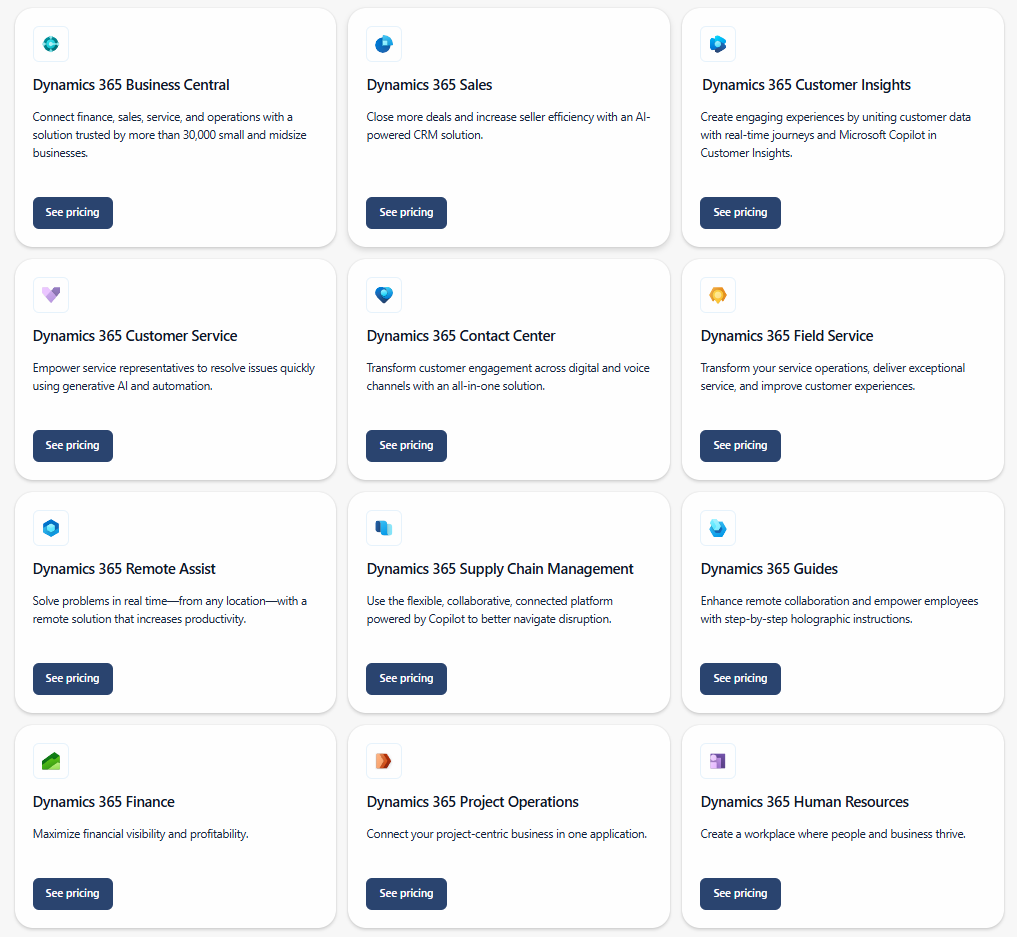Click the Dynamics 365 Human Resources icon

coord(717,761)
